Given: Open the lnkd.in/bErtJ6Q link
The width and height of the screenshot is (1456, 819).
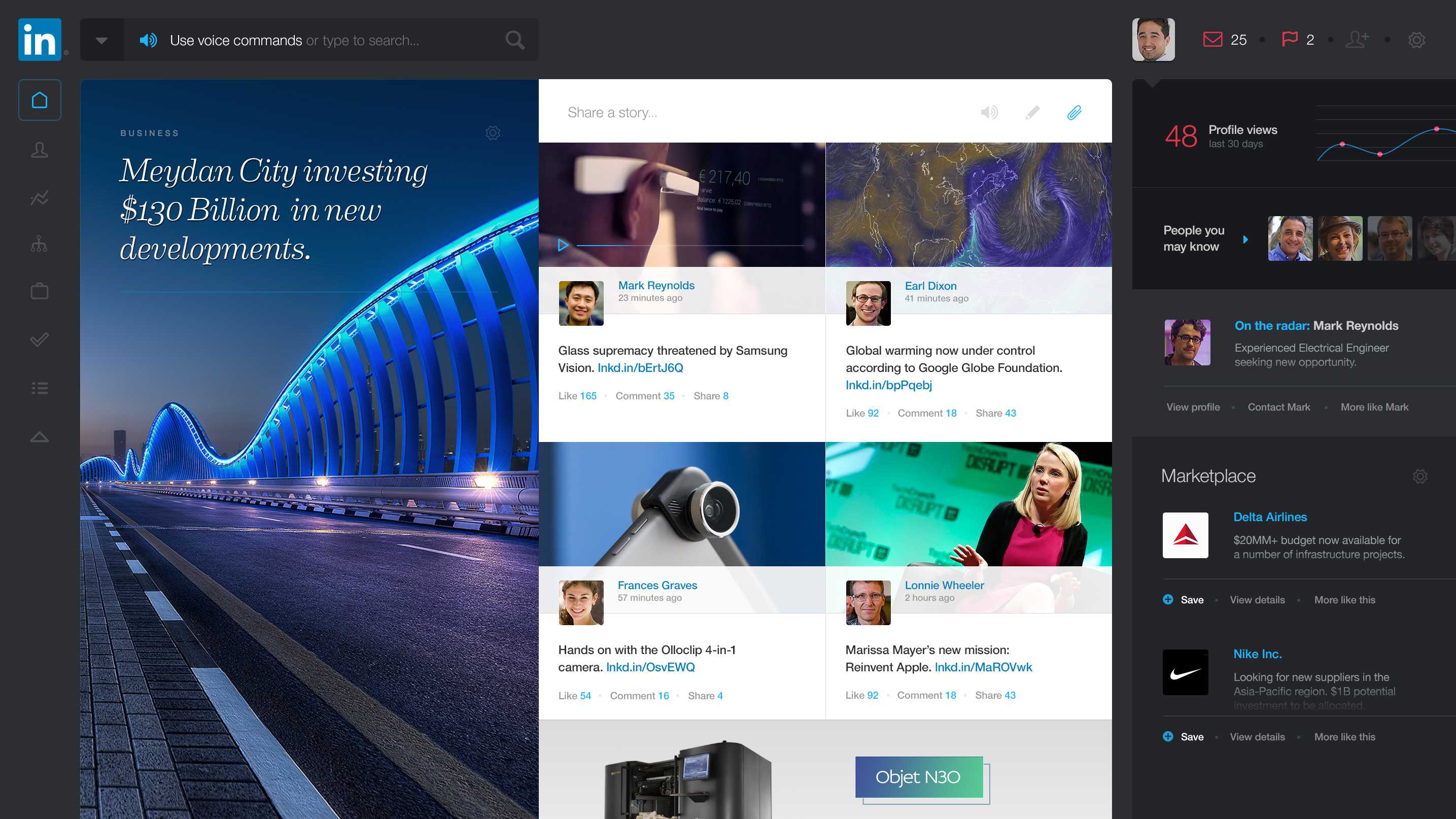Looking at the screenshot, I should [x=640, y=368].
